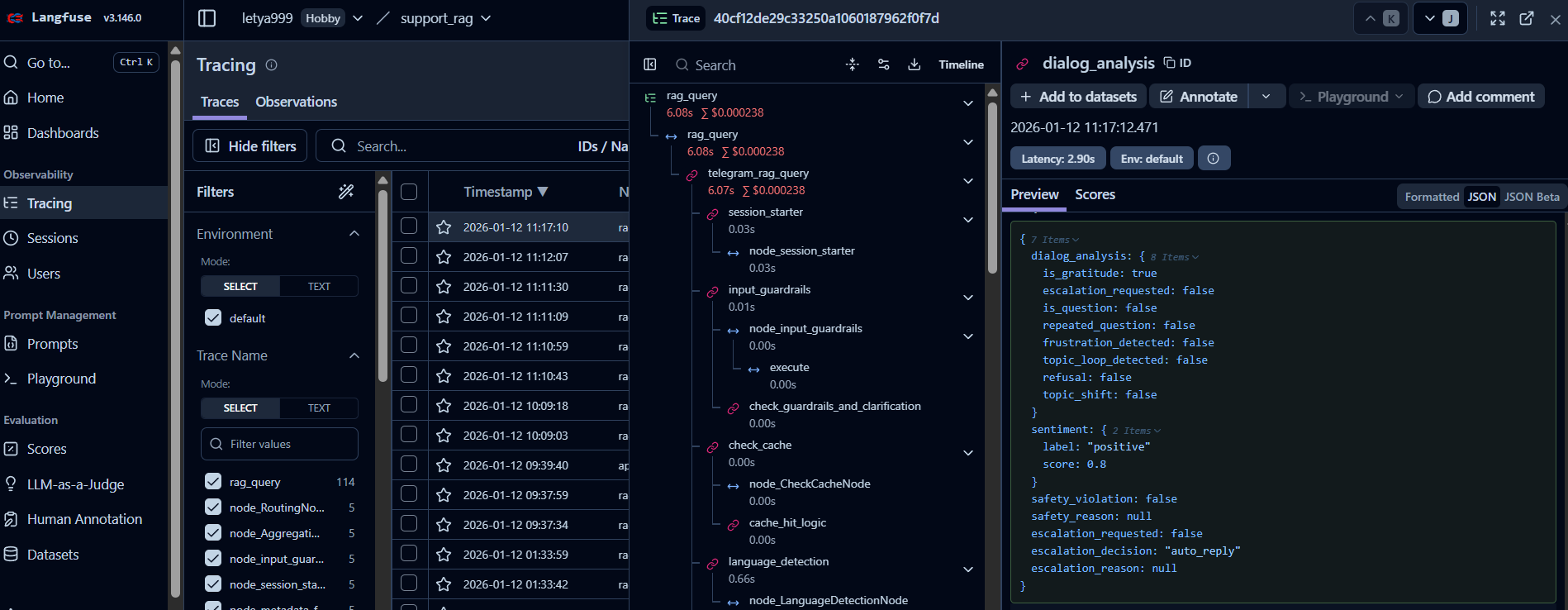Click the Tracing info icon
Screen dimensions: 1568x610
pos(271,64)
